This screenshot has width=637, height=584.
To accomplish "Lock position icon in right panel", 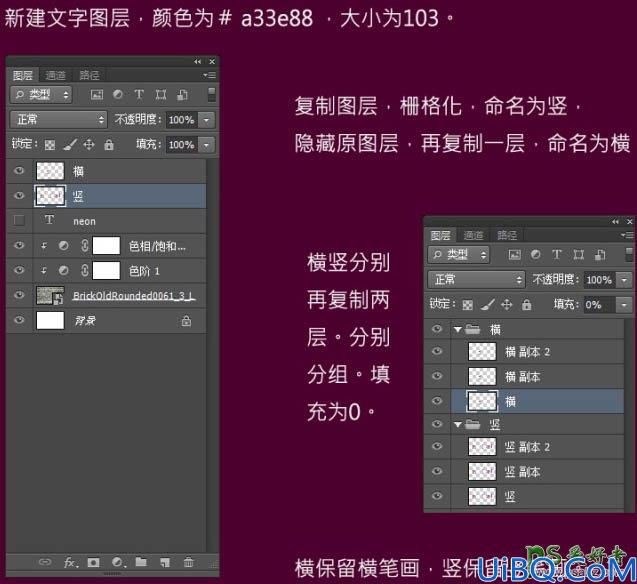I will point(506,304).
